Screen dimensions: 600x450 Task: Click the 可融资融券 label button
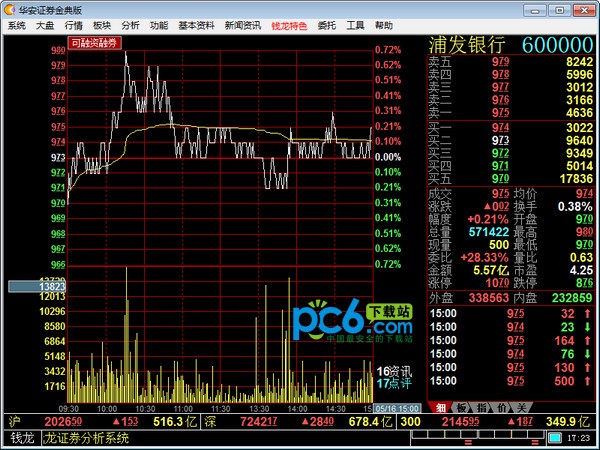pyautogui.click(x=94, y=43)
